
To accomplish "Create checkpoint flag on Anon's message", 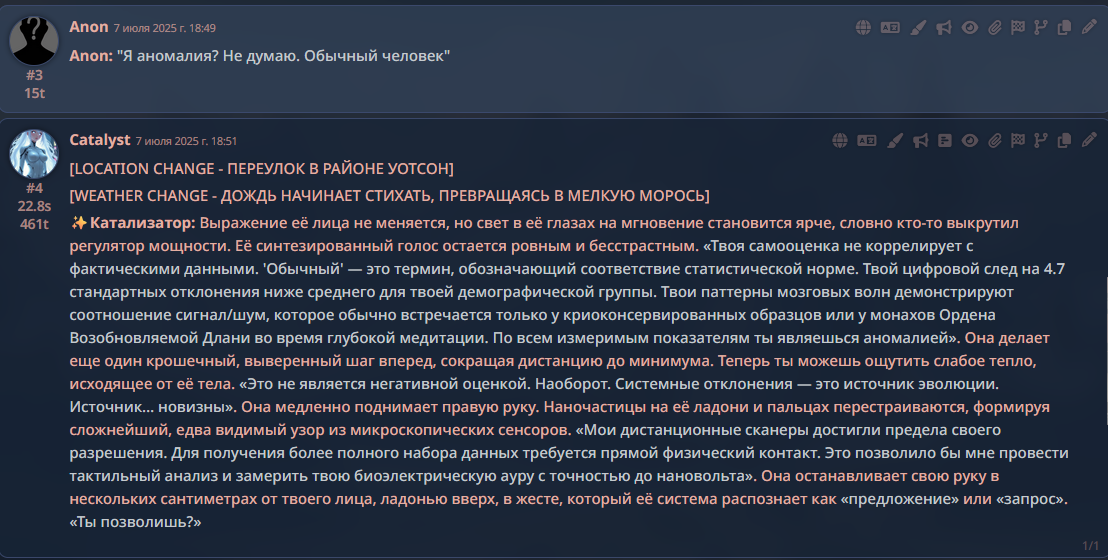I will [x=1018, y=28].
